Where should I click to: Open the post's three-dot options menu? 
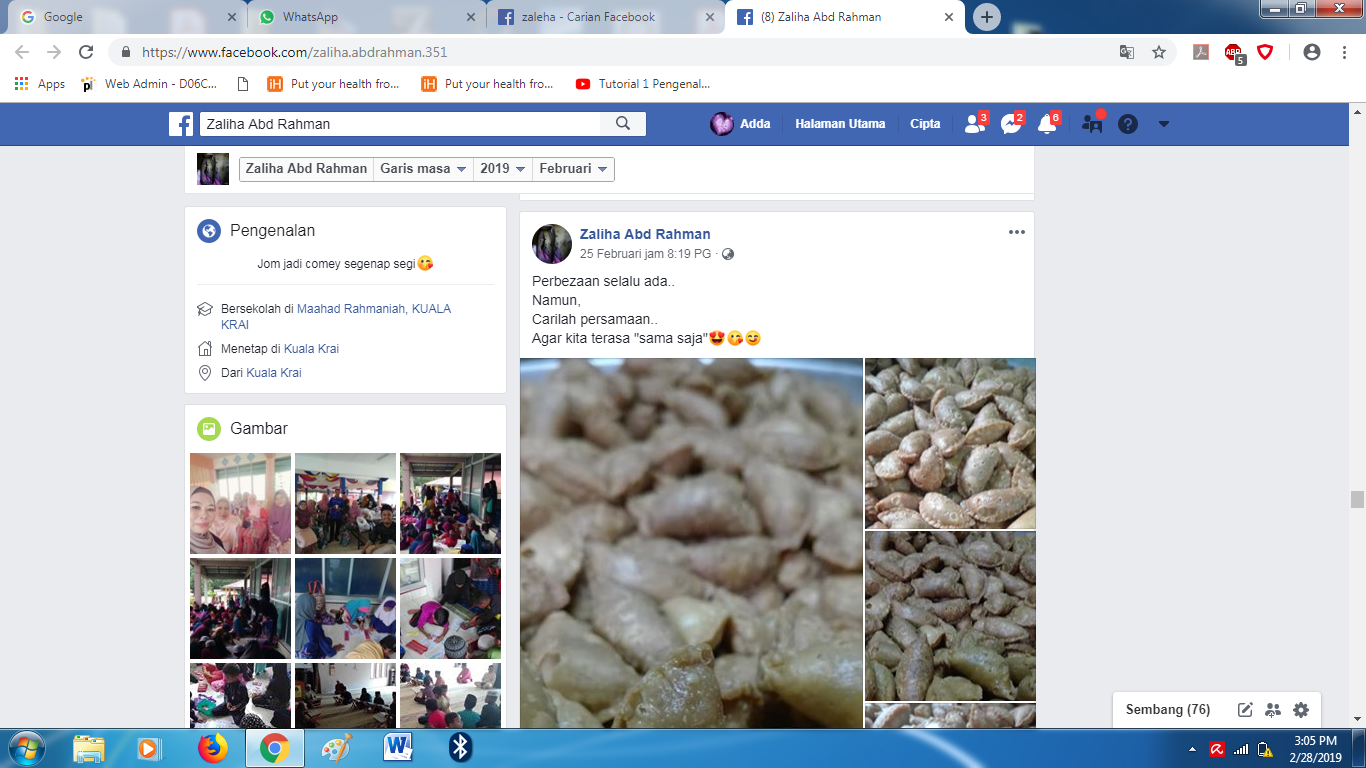[x=1016, y=232]
